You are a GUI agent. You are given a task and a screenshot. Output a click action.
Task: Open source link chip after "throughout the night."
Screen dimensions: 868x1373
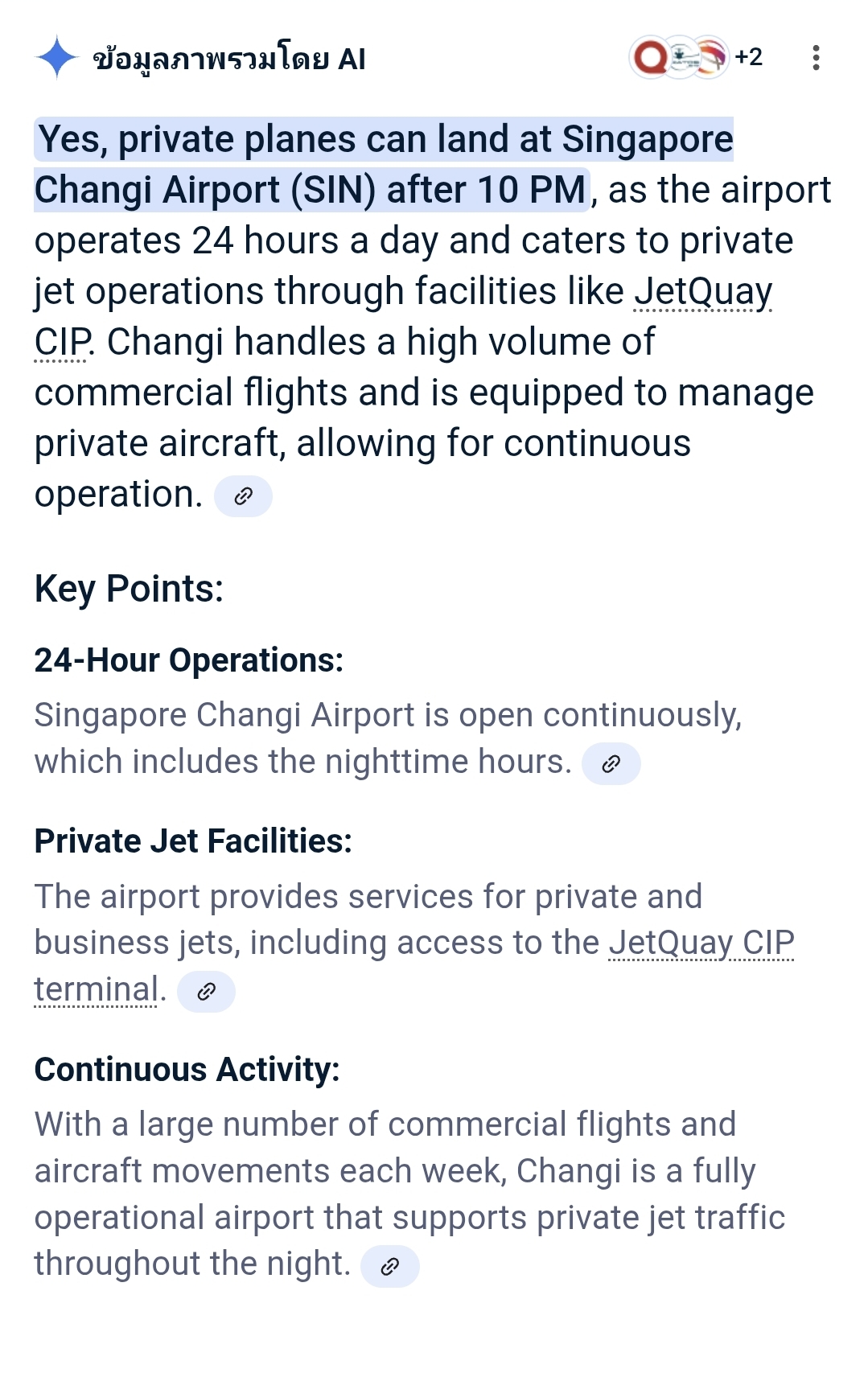[x=389, y=1267]
